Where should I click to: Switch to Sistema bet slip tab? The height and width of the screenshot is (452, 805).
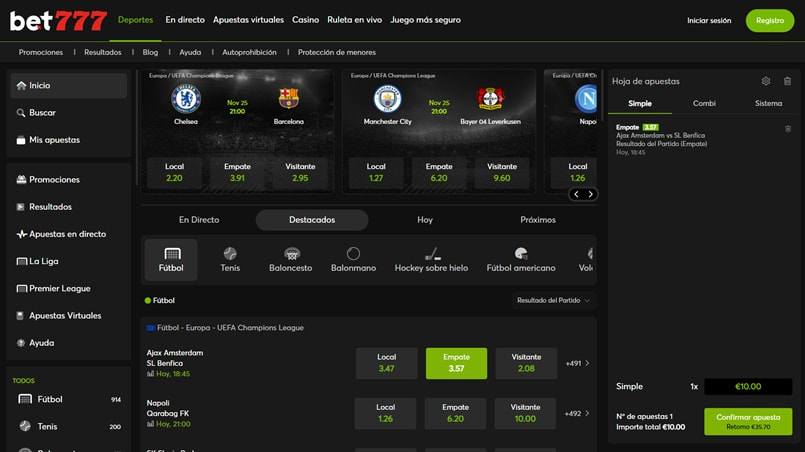pyautogui.click(x=769, y=103)
